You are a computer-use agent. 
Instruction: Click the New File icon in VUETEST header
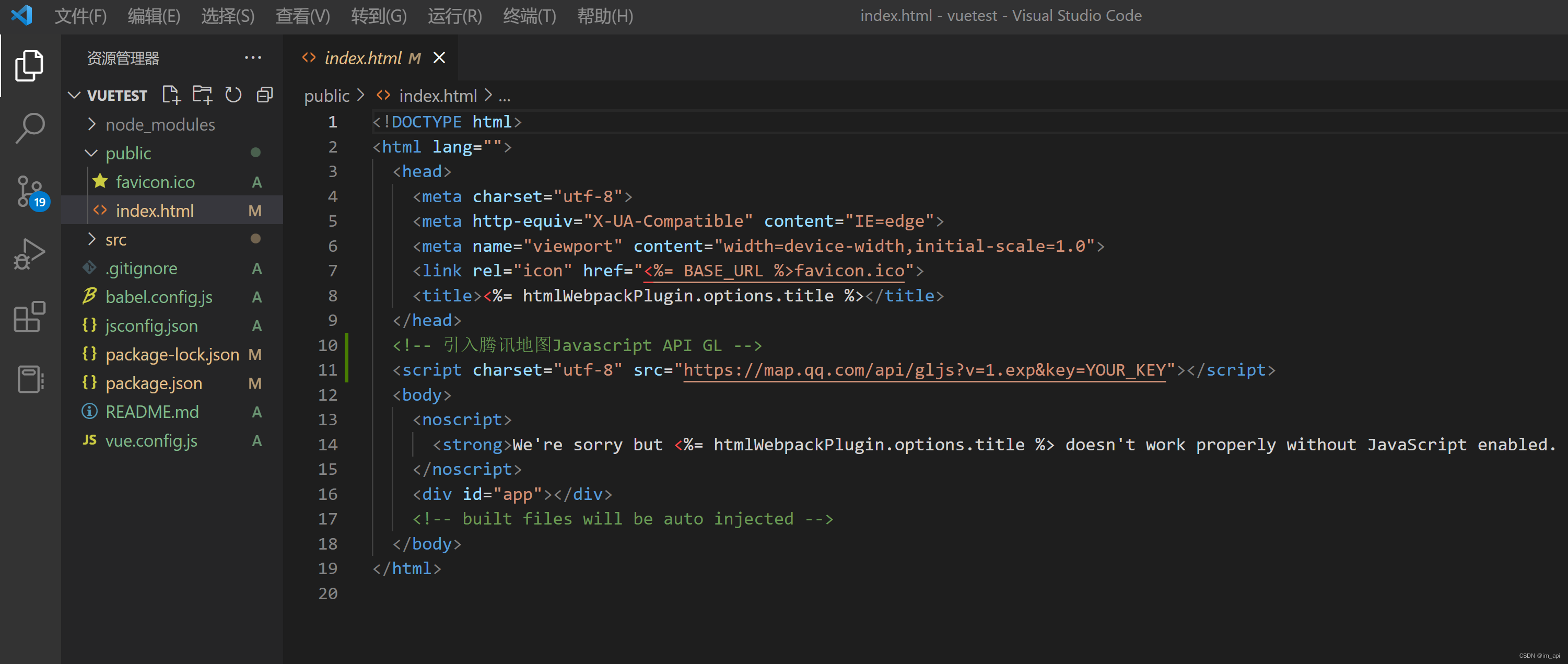[x=171, y=95]
